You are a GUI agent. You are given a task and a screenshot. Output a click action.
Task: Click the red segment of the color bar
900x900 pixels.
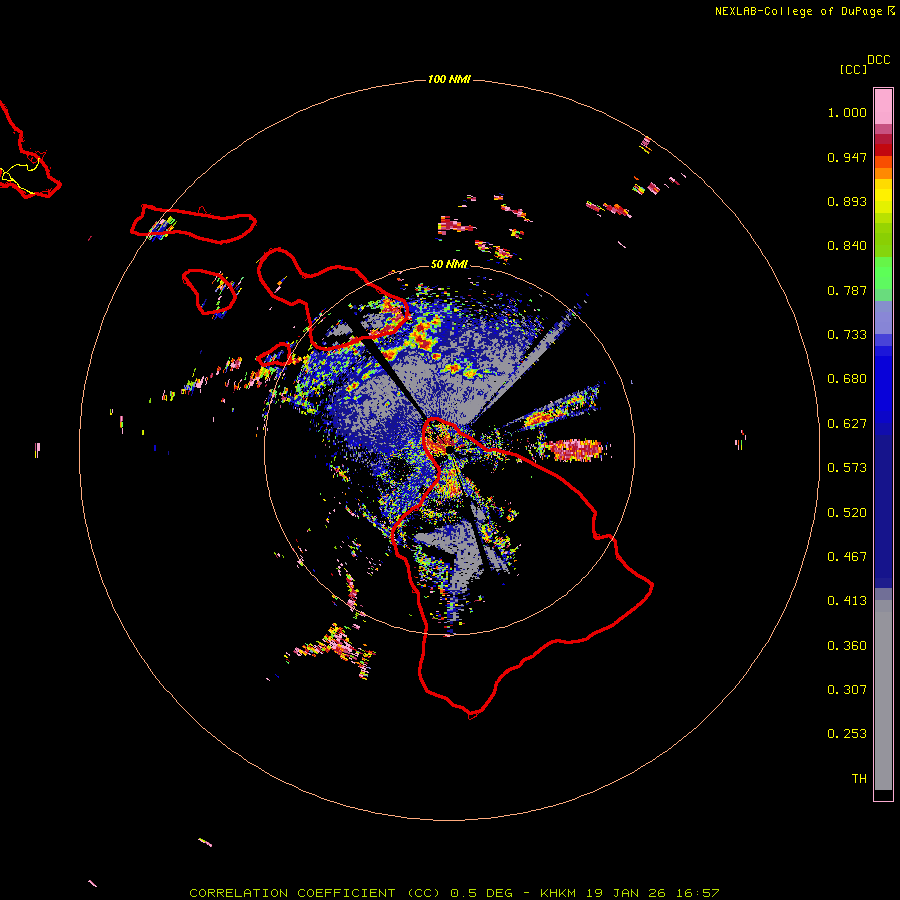click(x=883, y=150)
